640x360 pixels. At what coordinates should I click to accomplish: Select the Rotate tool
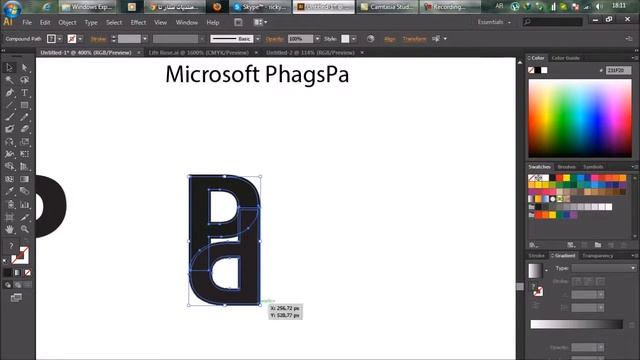coord(9,142)
